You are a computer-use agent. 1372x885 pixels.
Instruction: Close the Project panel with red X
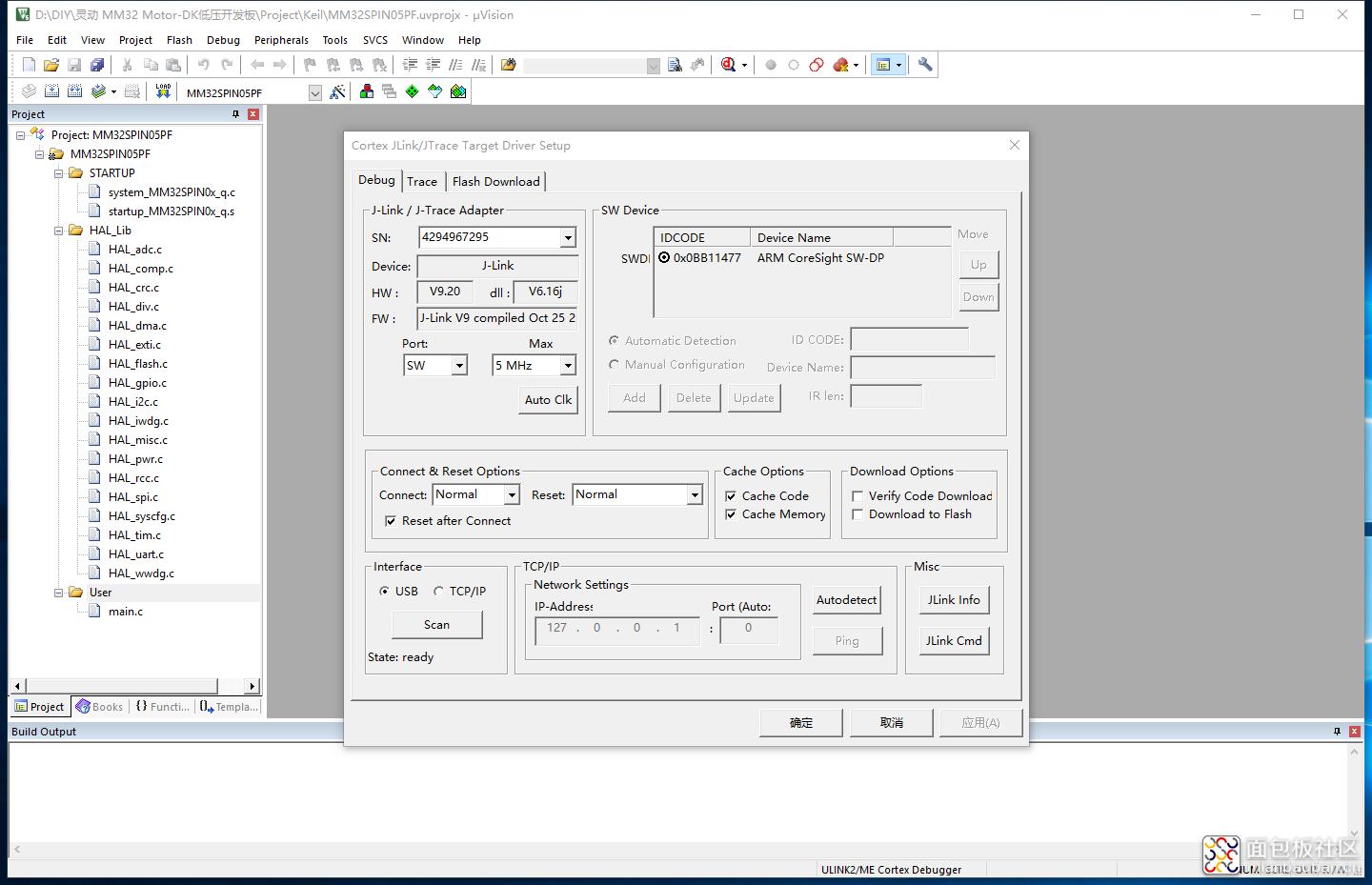click(253, 114)
